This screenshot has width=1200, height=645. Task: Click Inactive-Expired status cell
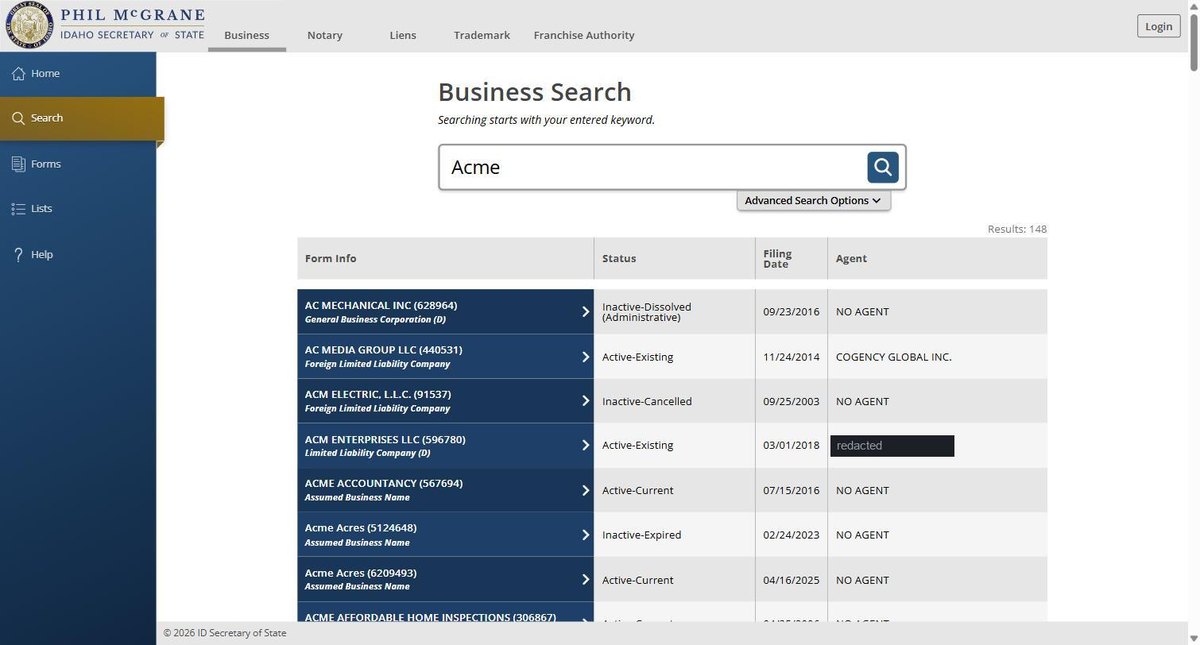(x=675, y=535)
